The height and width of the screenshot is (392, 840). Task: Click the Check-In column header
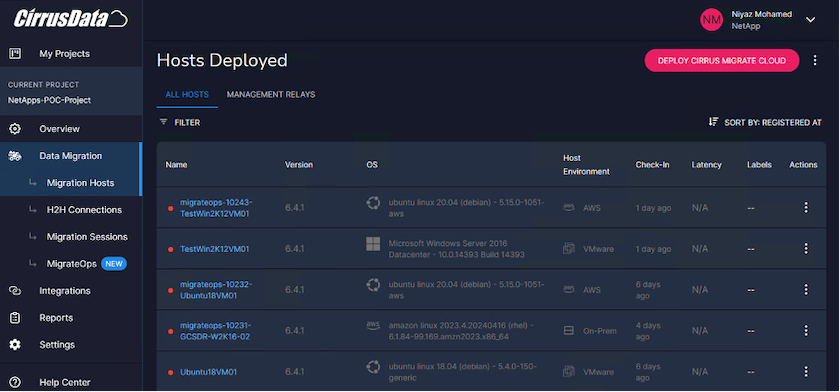point(652,165)
